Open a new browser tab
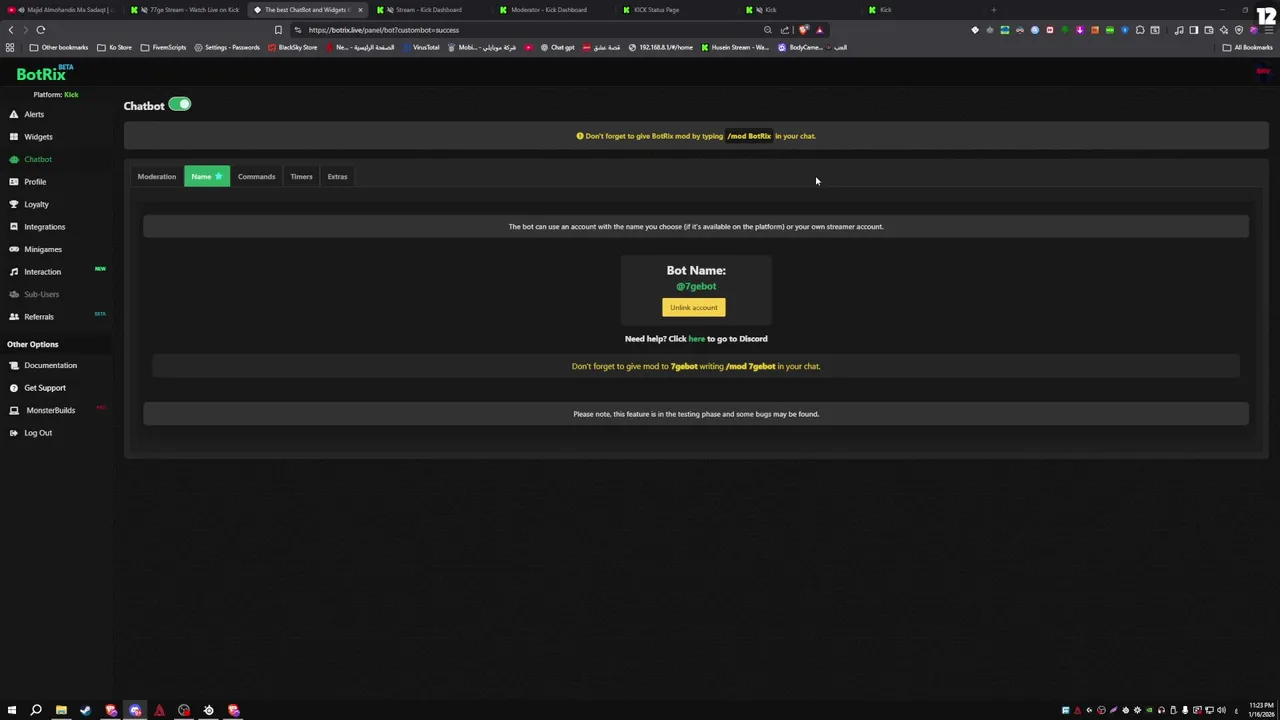 pyautogui.click(x=993, y=10)
